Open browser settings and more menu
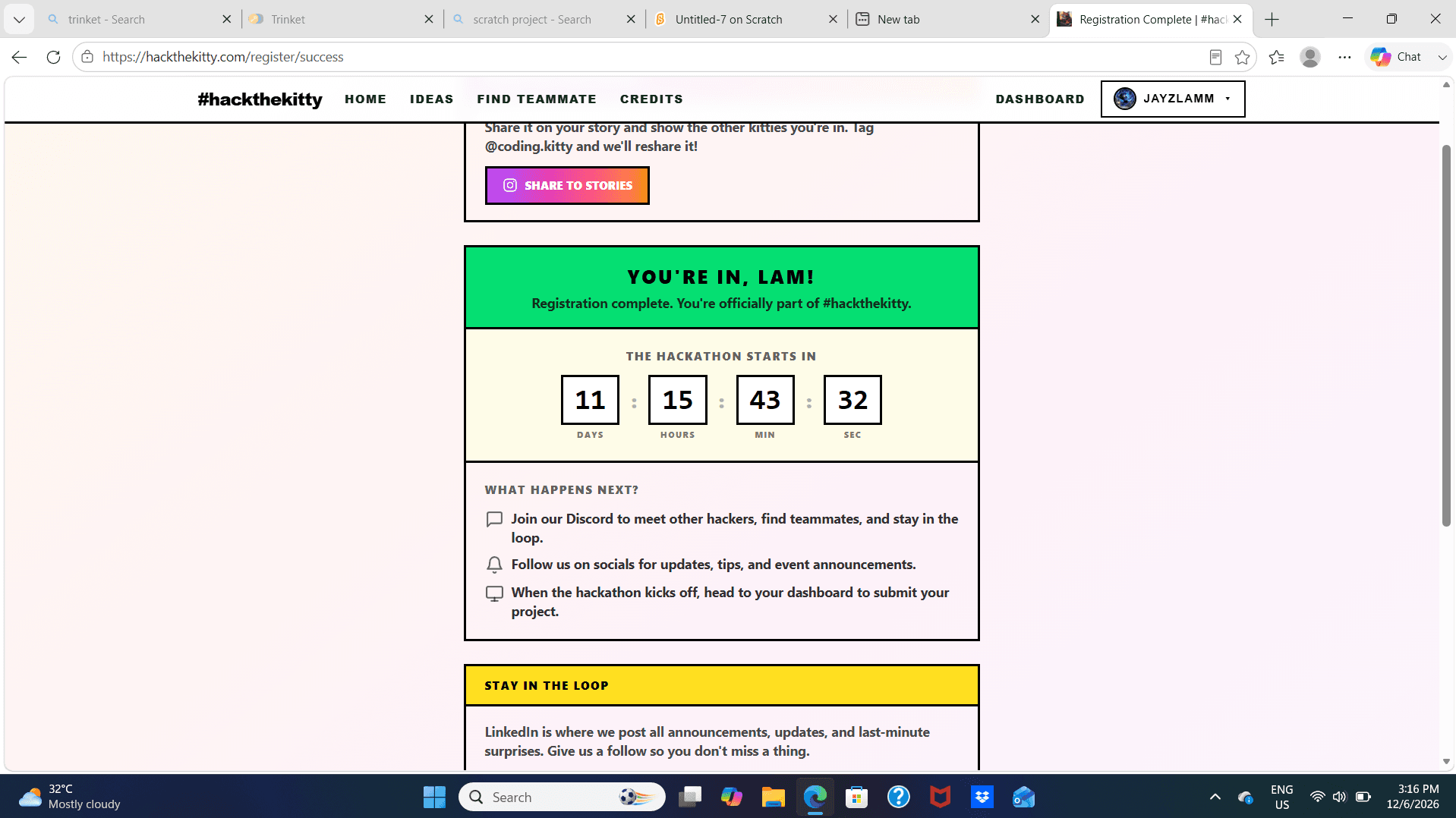 pyautogui.click(x=1344, y=57)
